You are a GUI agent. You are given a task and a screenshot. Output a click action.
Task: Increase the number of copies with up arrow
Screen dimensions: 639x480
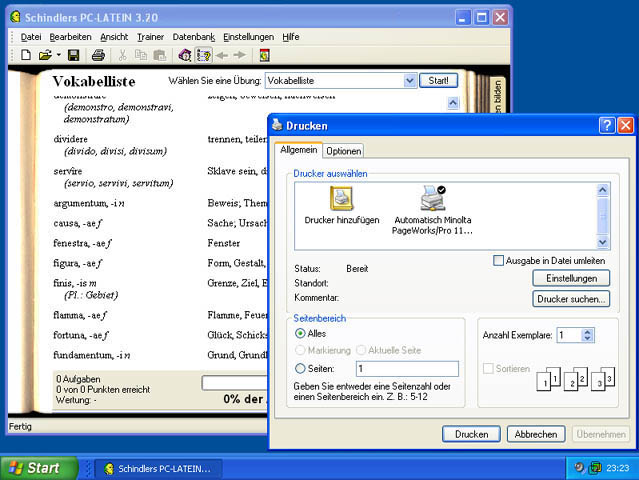pyautogui.click(x=587, y=332)
